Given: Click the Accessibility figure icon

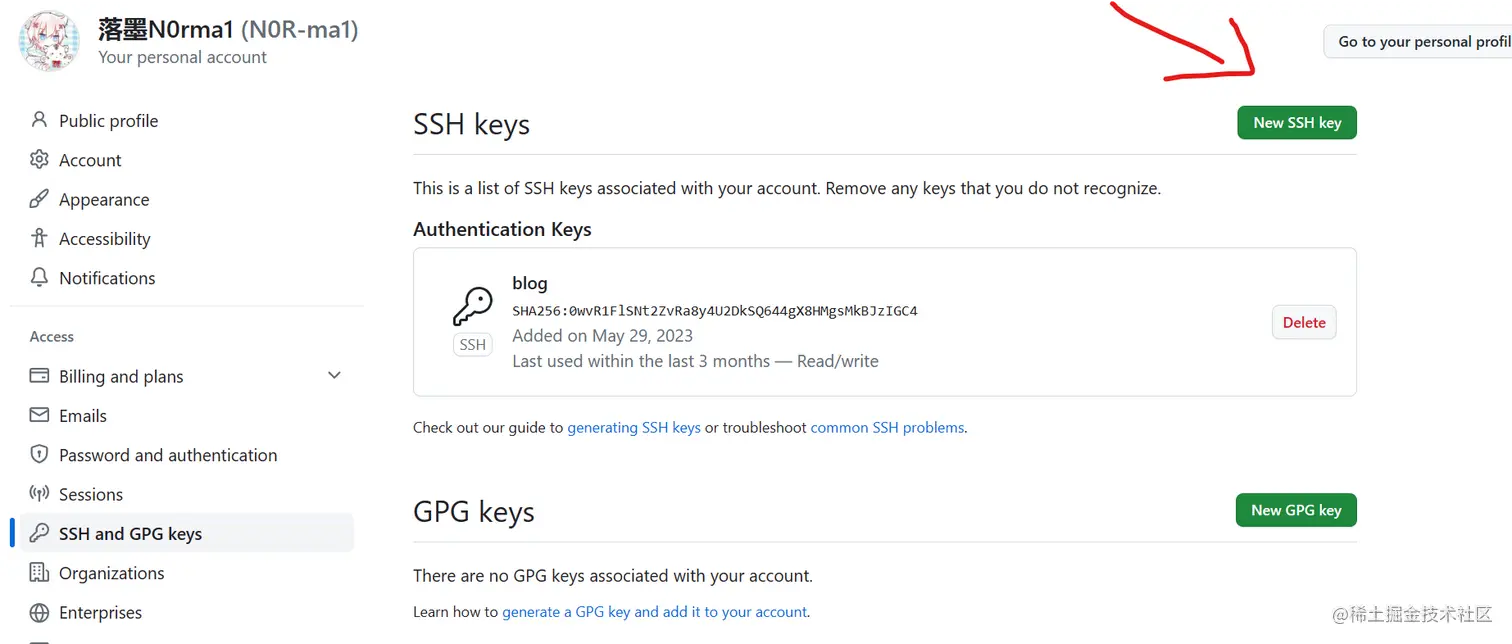Looking at the screenshot, I should point(39,238).
